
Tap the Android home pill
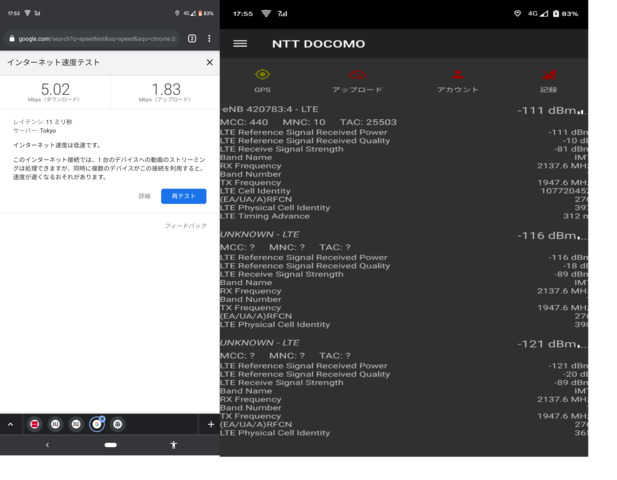111,445
